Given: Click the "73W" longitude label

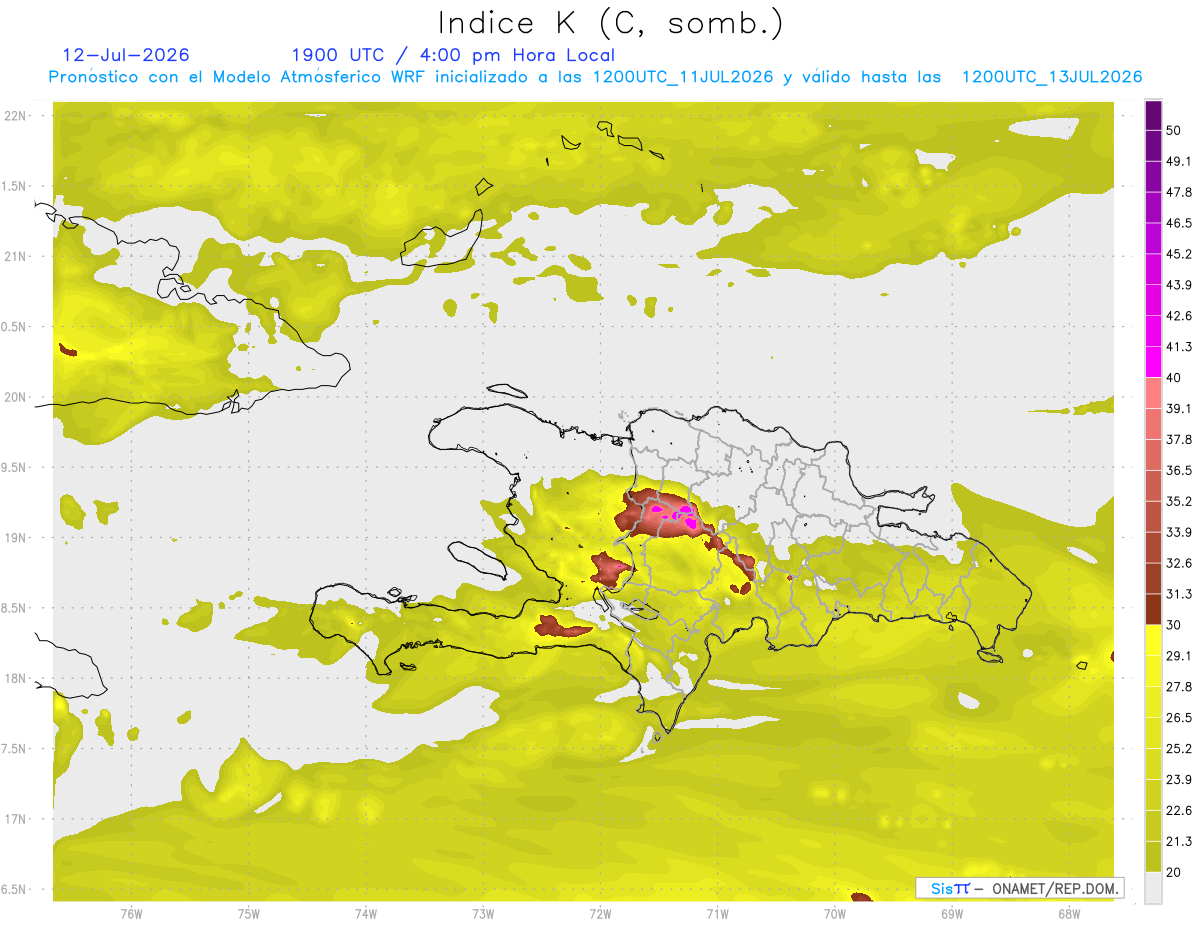Looking at the screenshot, I should [x=483, y=914].
